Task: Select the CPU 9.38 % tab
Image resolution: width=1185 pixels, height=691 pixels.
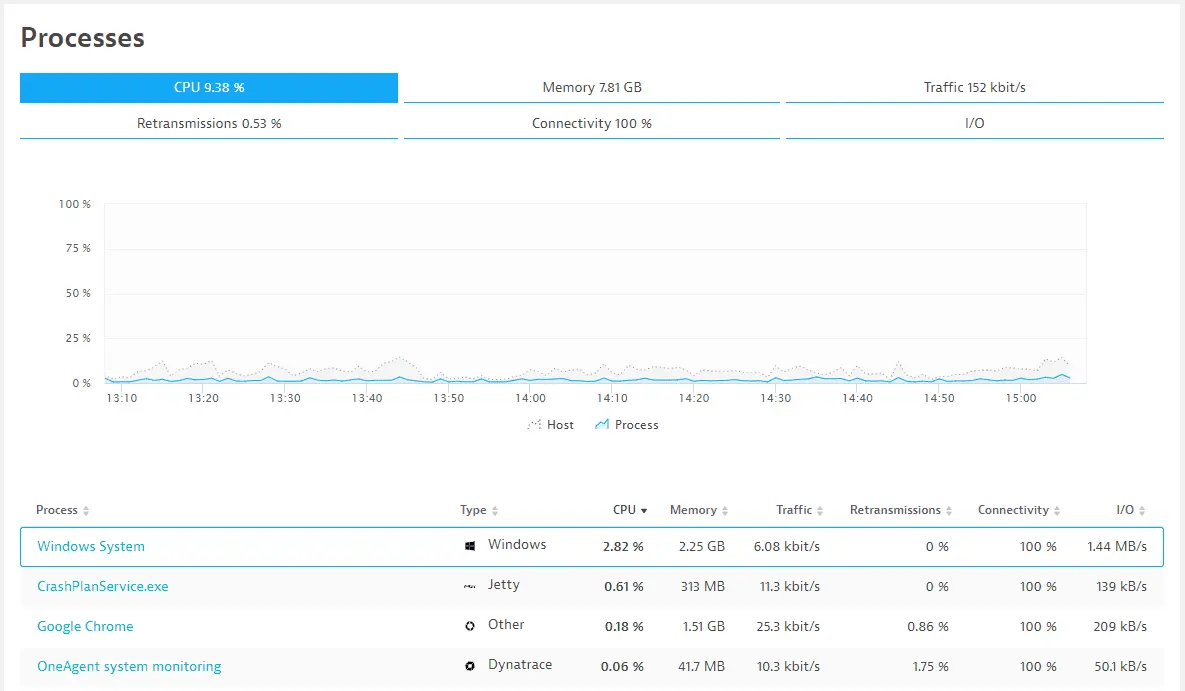Action: [x=209, y=88]
